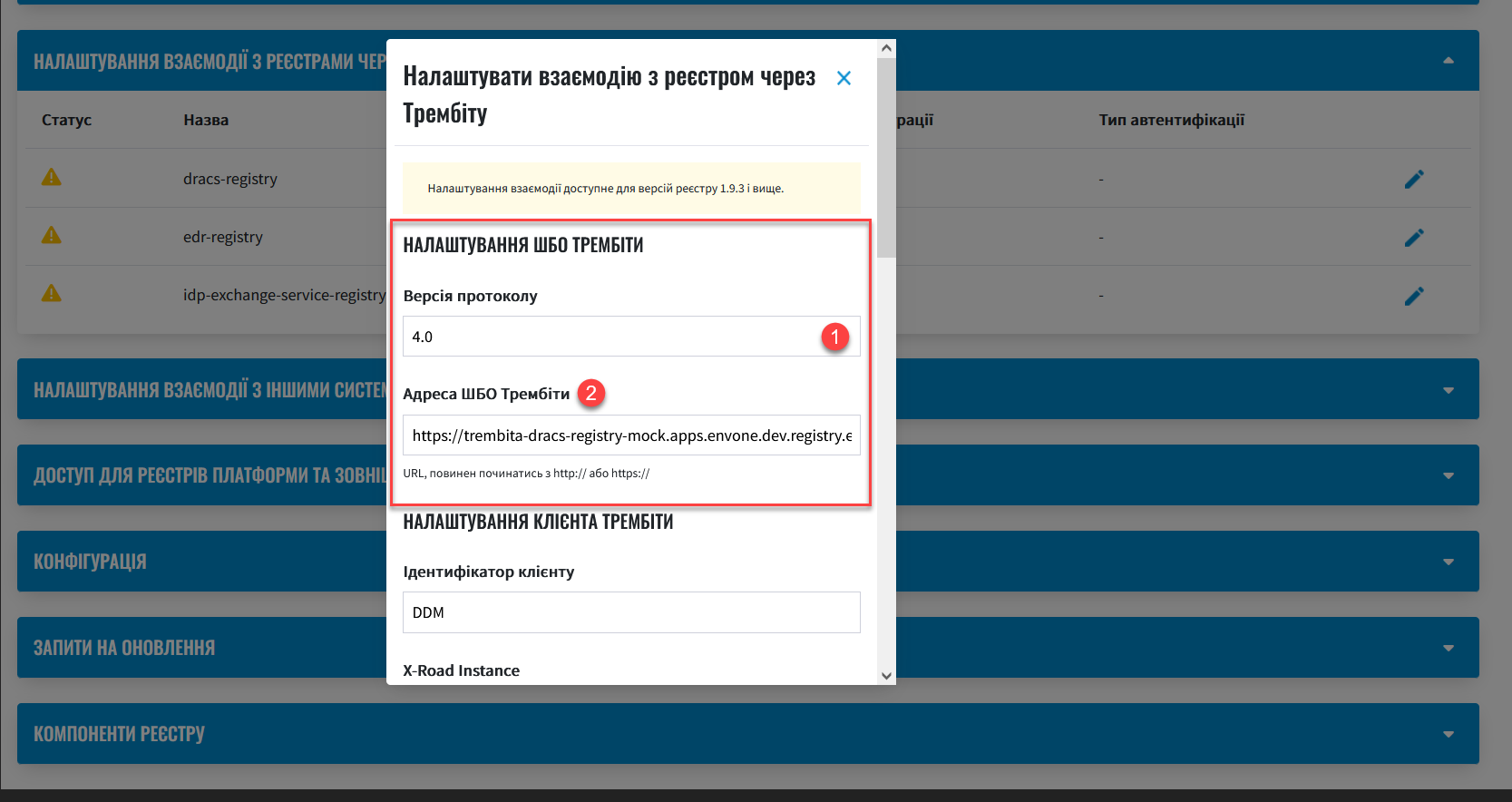Click the 'Запити на оновлення' section title
The width and height of the screenshot is (1512, 802).
coord(124,648)
